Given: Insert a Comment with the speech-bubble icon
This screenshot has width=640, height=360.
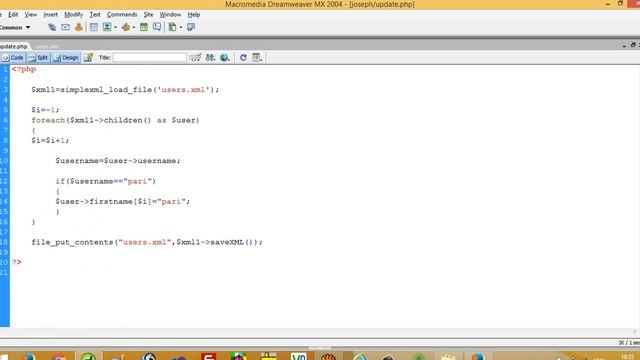Looking at the screenshot, I should (x=157, y=27).
